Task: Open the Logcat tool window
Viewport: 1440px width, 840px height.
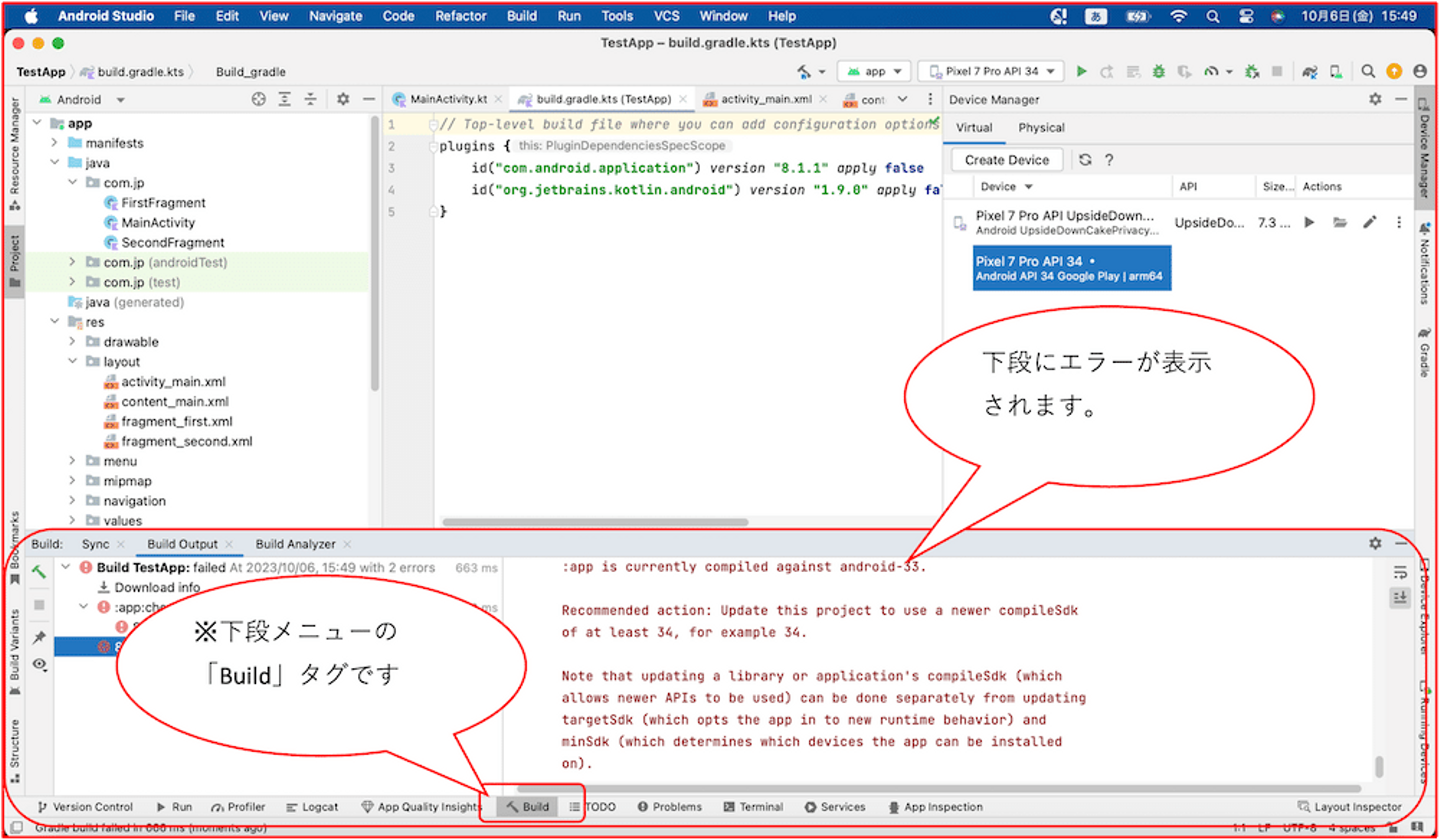Action: pos(312,807)
